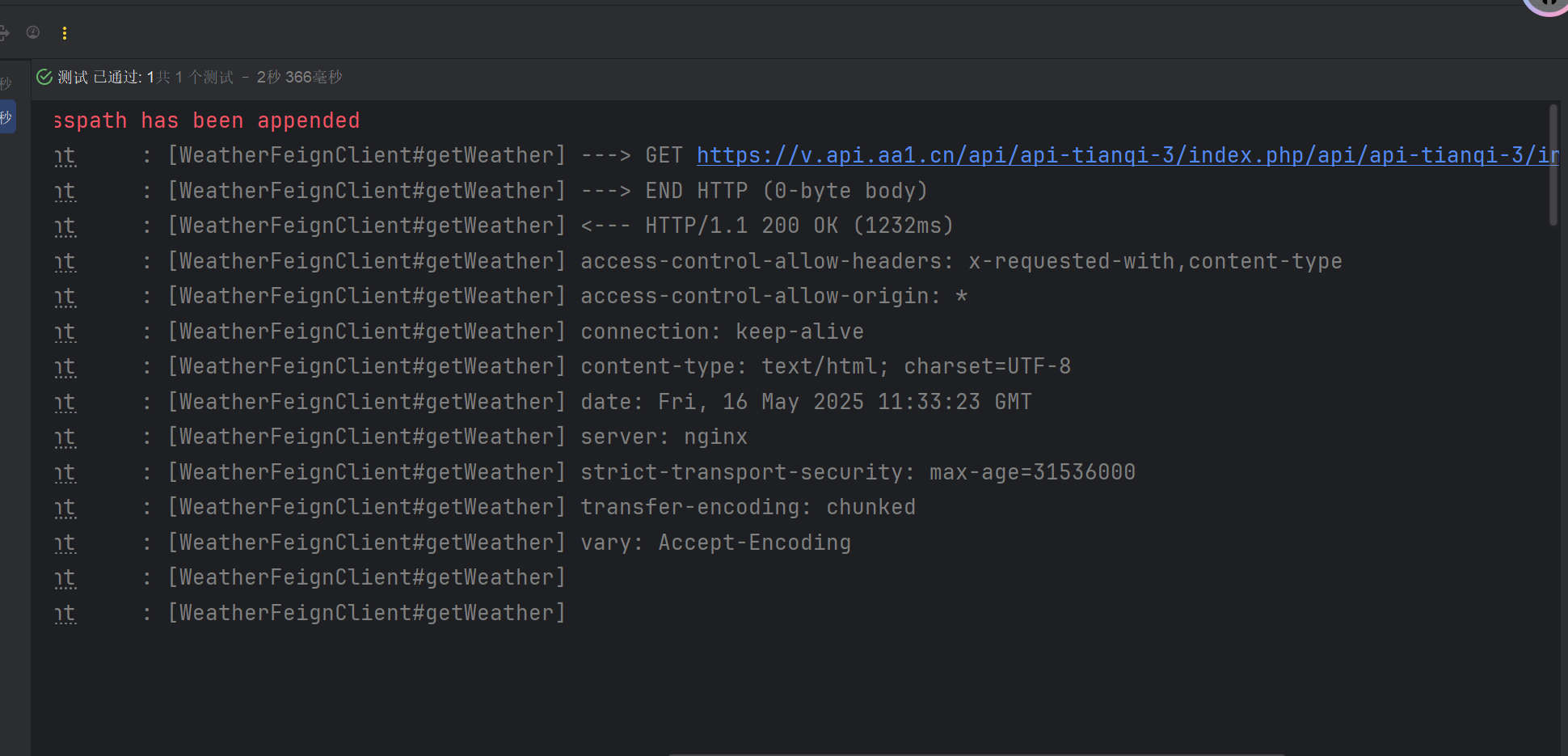
Task: Click the export test results arrow icon
Action: [x=4, y=33]
